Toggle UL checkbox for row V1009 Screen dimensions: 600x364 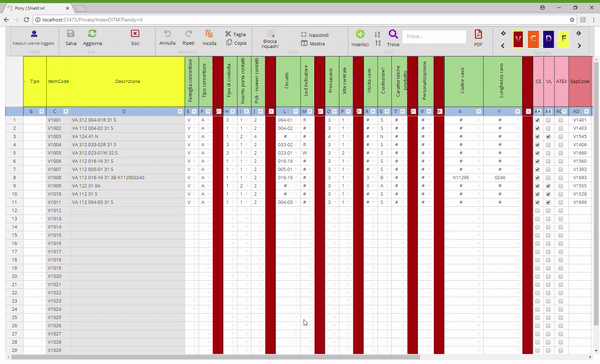pos(548,186)
